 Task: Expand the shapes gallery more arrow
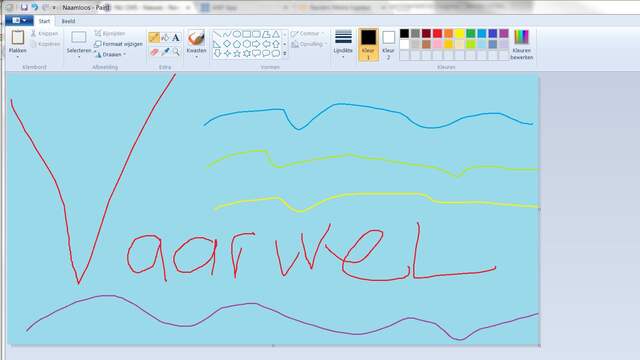pos(285,53)
